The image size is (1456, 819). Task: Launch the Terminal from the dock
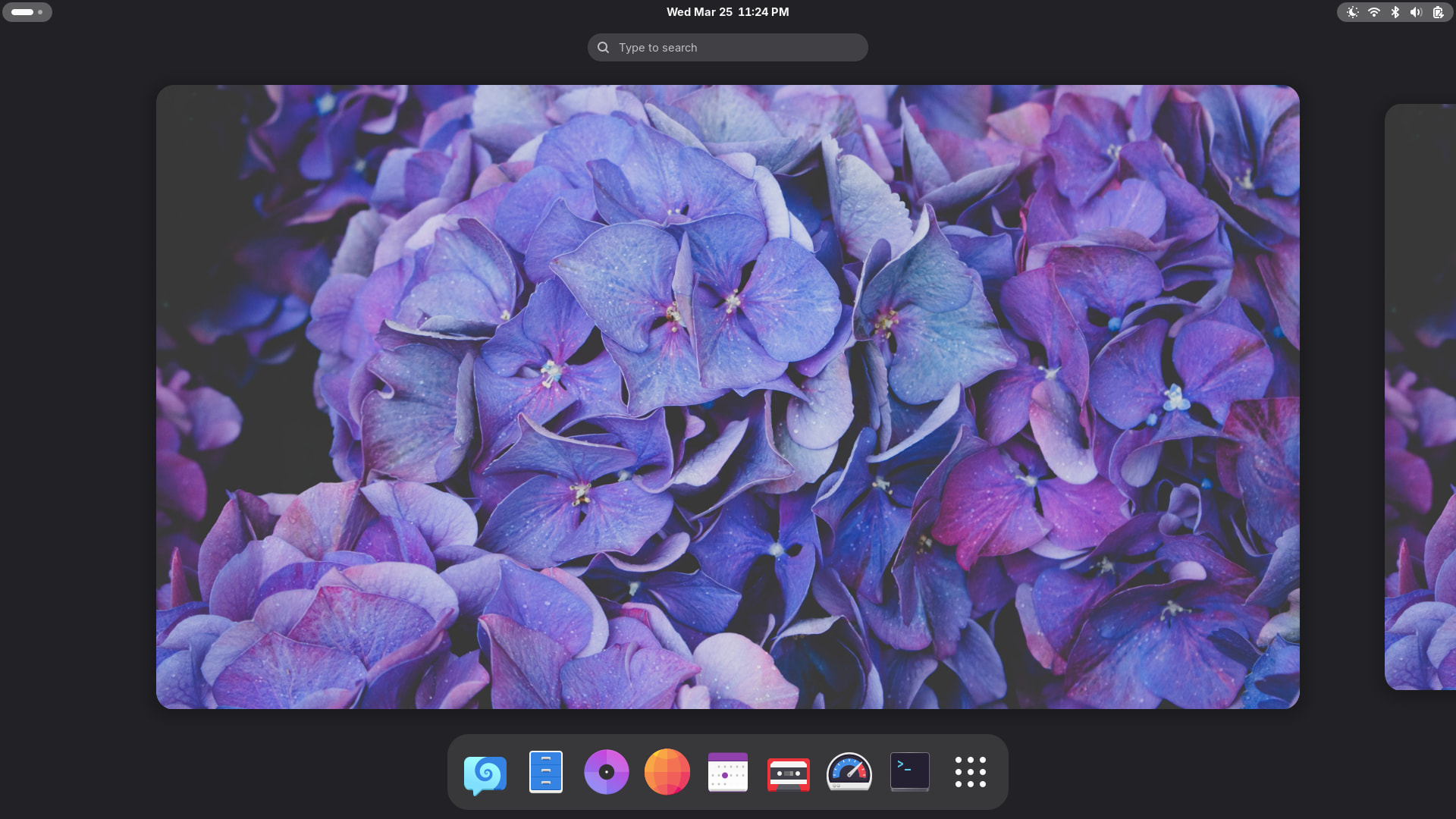[x=909, y=772]
